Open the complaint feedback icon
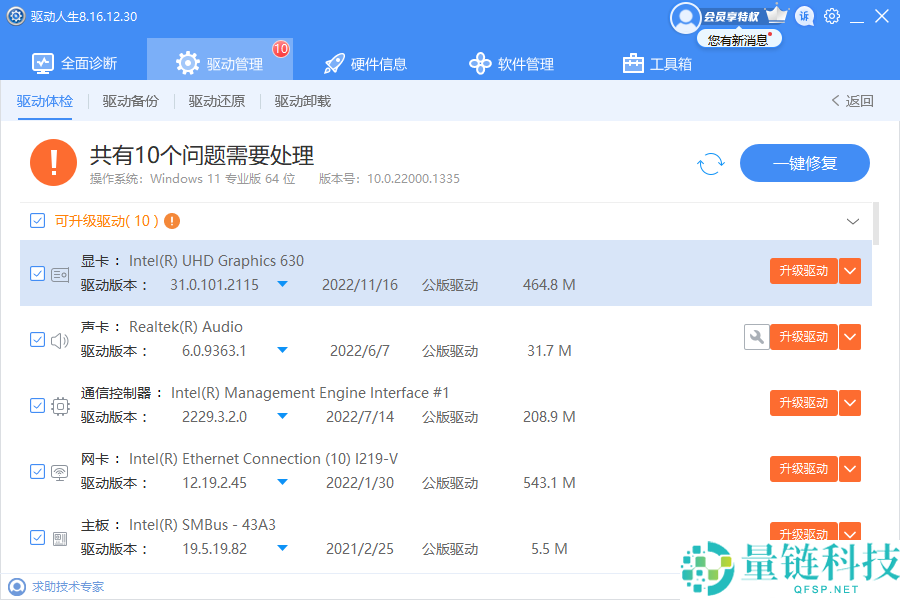The height and width of the screenshot is (600, 900). click(x=805, y=16)
